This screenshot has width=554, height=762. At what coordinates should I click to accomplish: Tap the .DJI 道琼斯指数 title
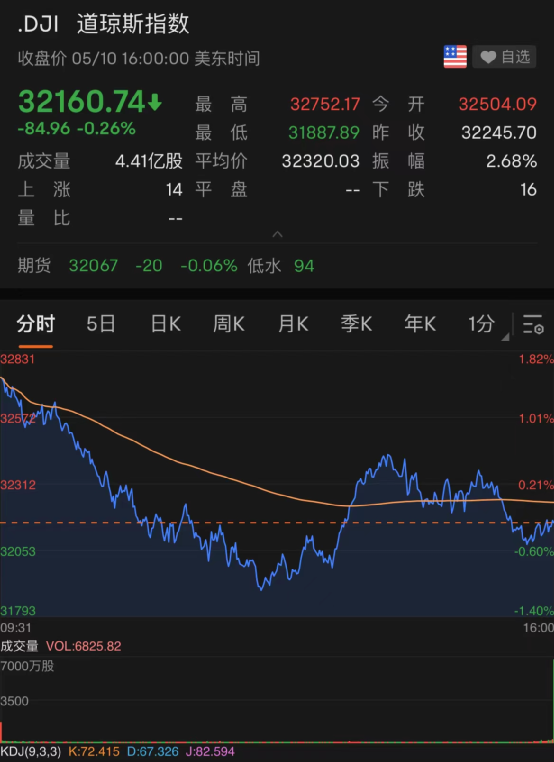(x=104, y=24)
